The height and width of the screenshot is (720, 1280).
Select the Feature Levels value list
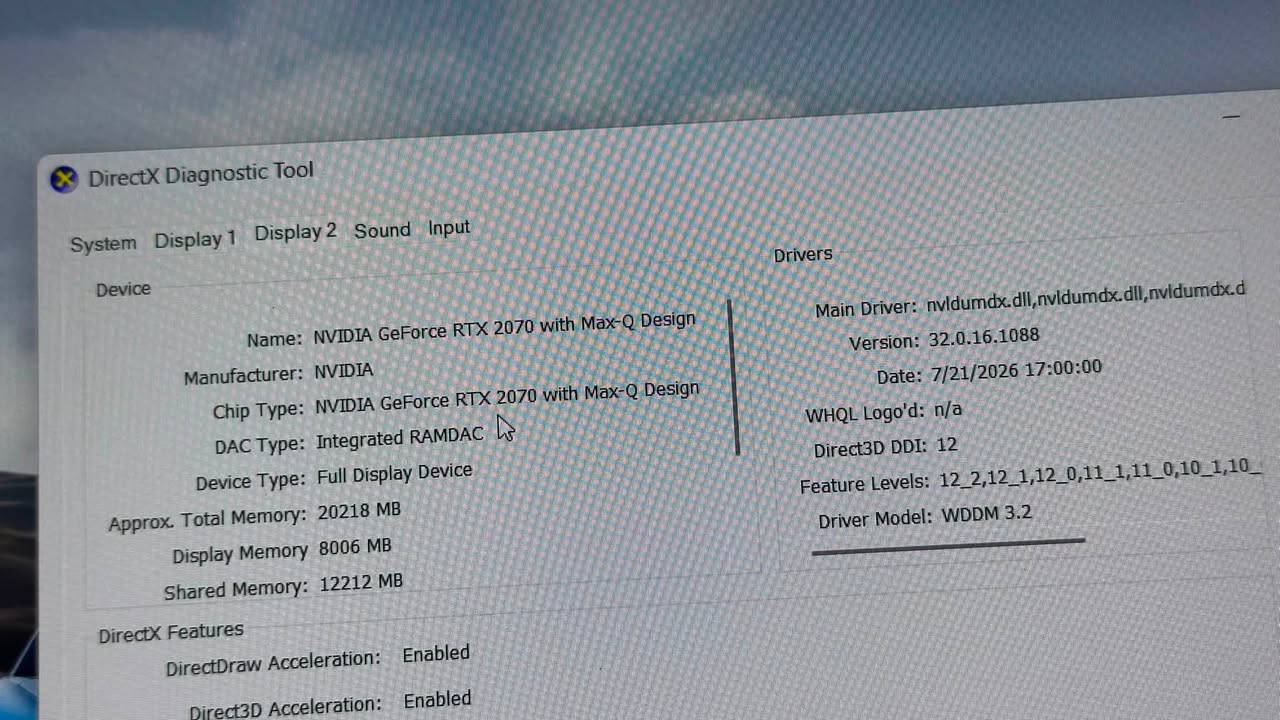click(x=1100, y=474)
